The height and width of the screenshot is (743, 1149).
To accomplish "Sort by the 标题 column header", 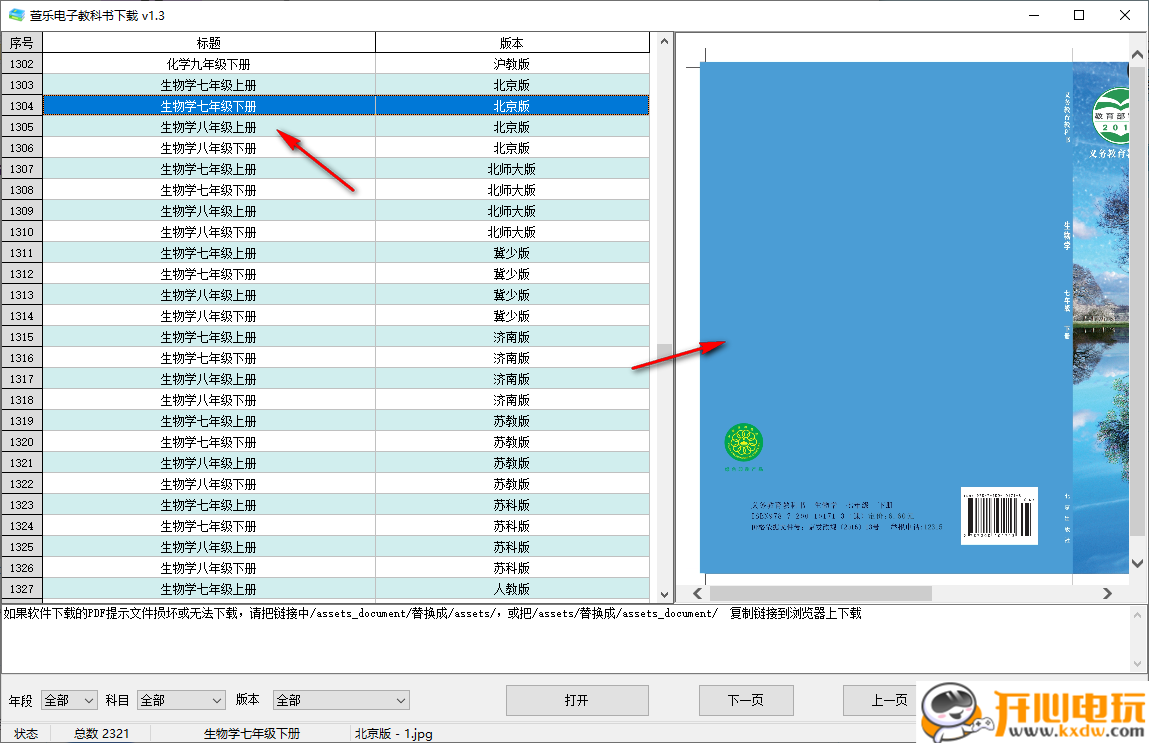I will [208, 43].
